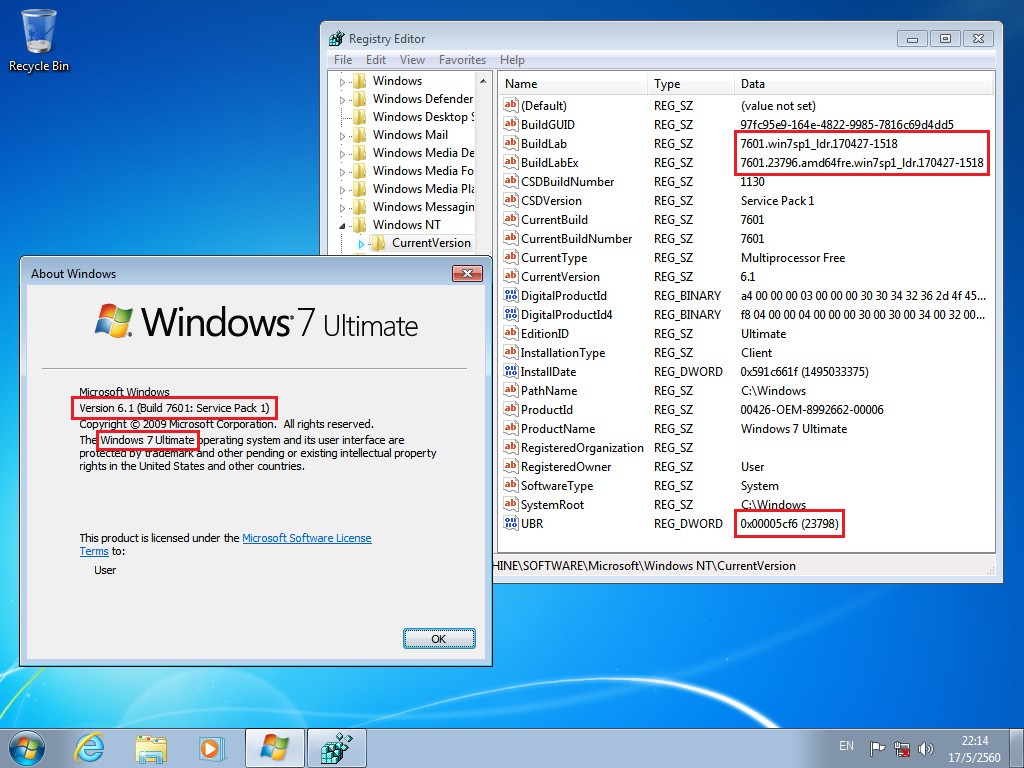
Task: Expand the Windows Media Pla tree node
Action: coord(342,189)
